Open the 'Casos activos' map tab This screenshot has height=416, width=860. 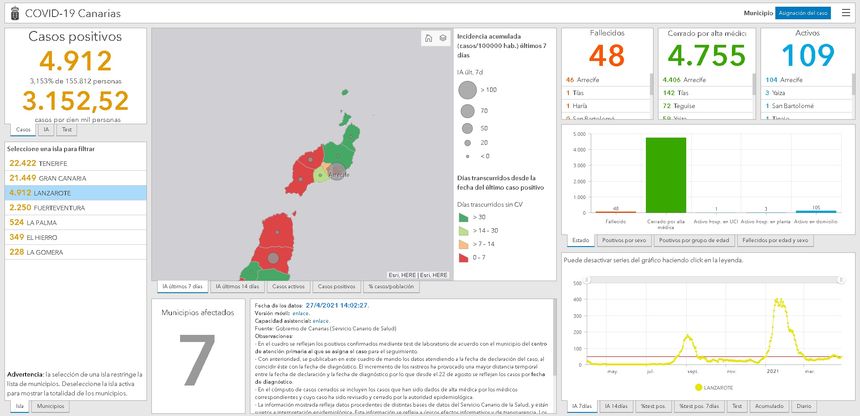point(289,286)
